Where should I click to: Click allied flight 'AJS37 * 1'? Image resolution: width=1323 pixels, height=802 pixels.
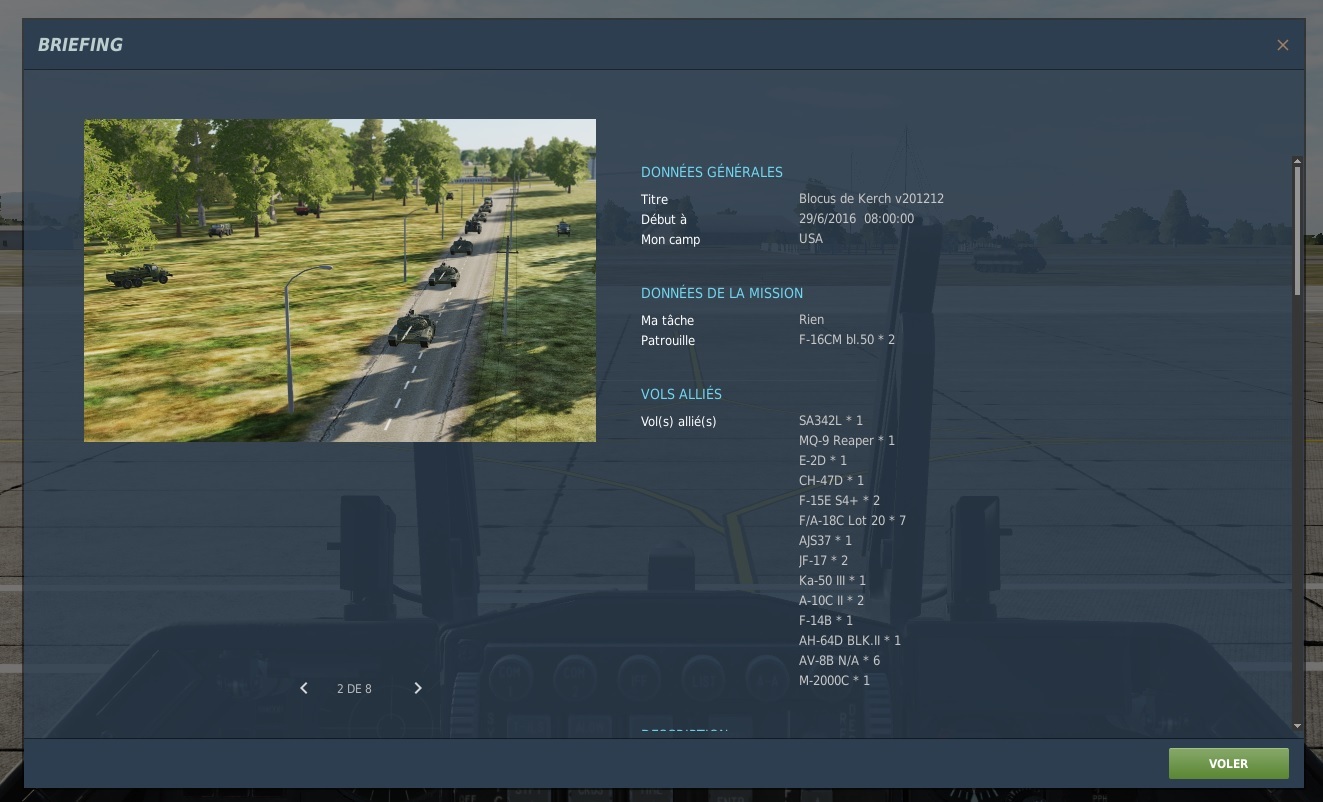(826, 541)
